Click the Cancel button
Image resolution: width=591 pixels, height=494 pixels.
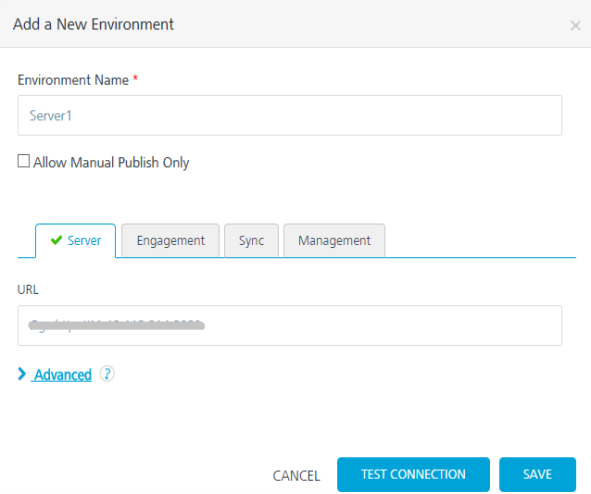coord(296,476)
